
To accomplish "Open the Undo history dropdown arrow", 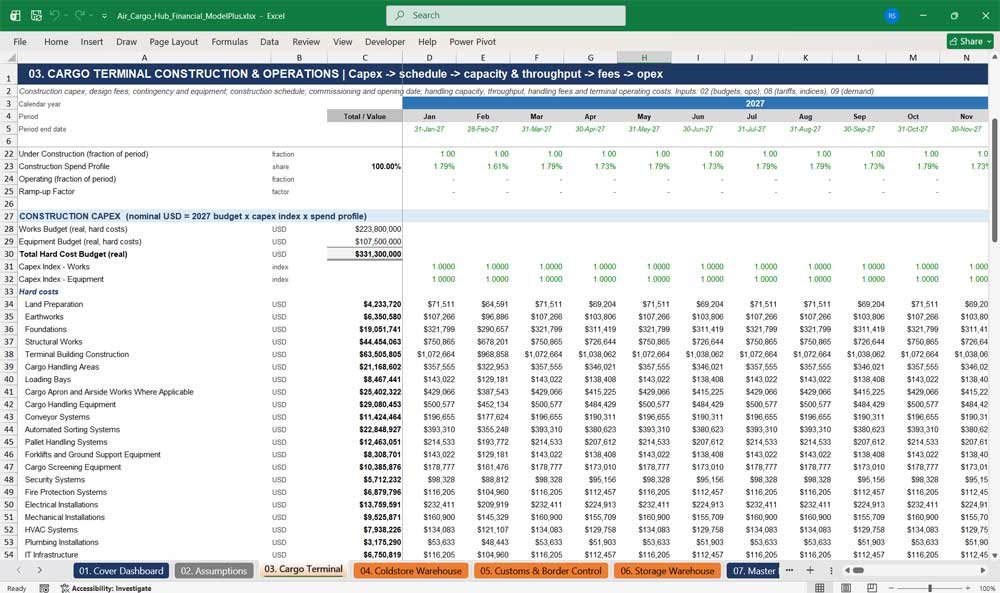I will click(x=65, y=15).
